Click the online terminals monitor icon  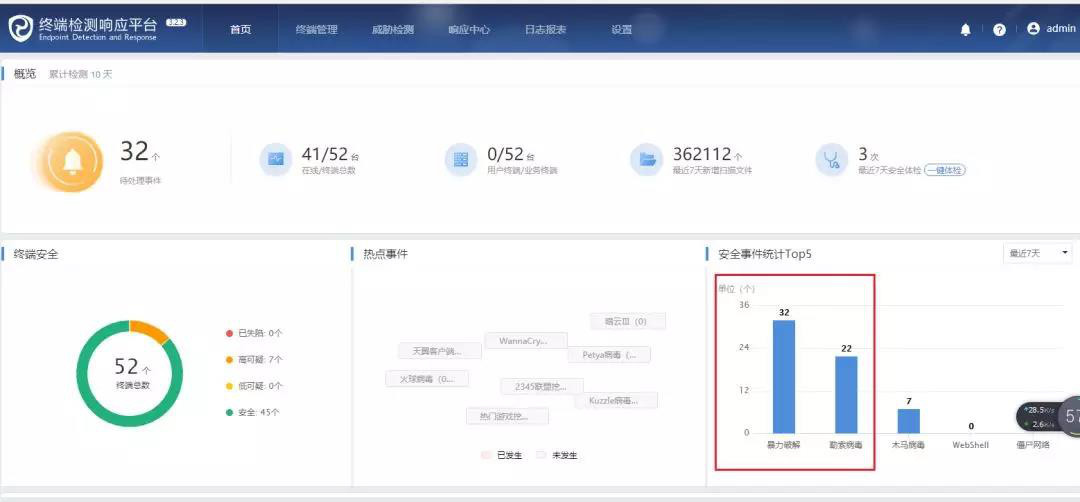click(x=276, y=159)
